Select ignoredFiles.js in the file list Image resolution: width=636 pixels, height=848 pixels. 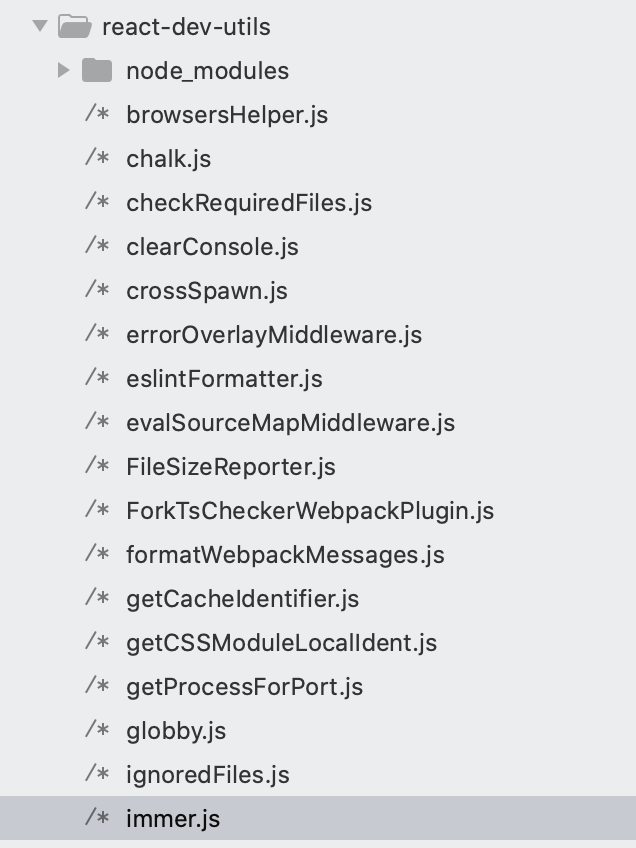coord(207,774)
